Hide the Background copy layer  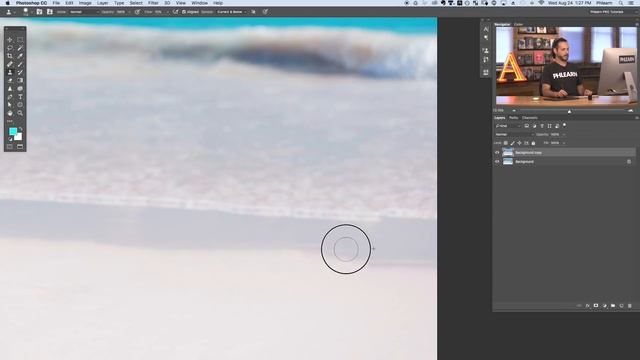point(497,153)
